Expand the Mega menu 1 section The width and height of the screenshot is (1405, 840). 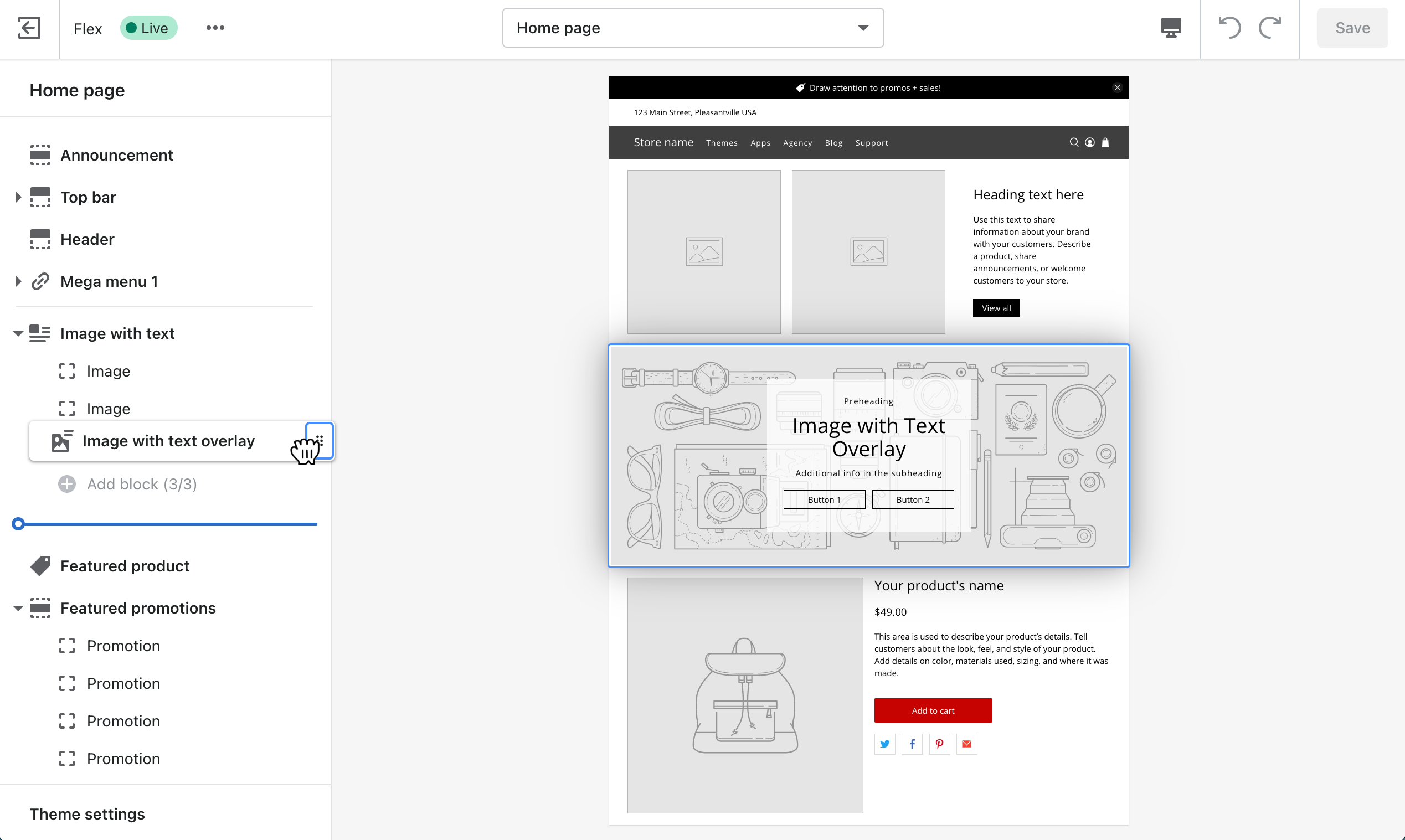pyautogui.click(x=18, y=281)
